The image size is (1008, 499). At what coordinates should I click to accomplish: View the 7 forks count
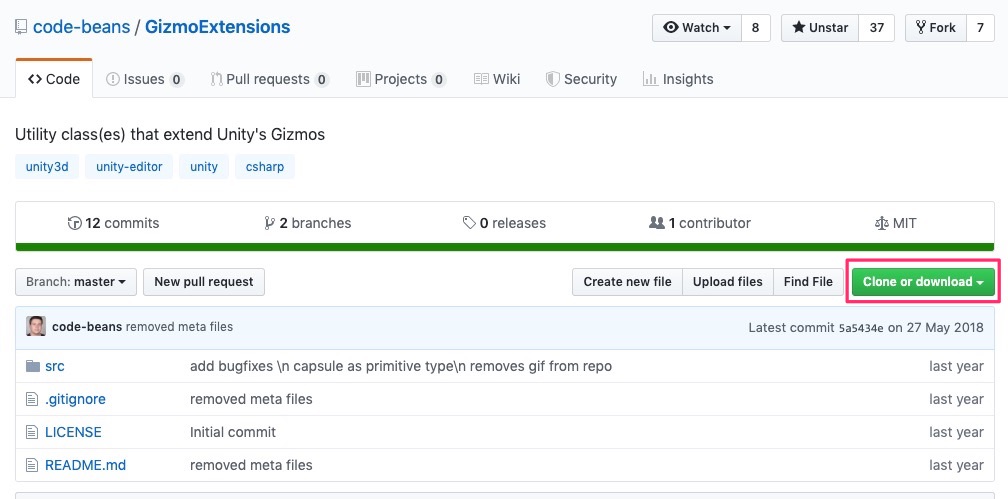click(980, 28)
